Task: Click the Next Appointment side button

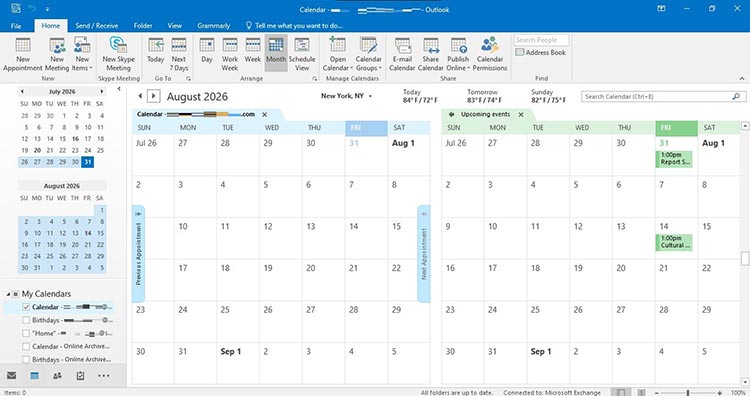Action: click(x=424, y=254)
